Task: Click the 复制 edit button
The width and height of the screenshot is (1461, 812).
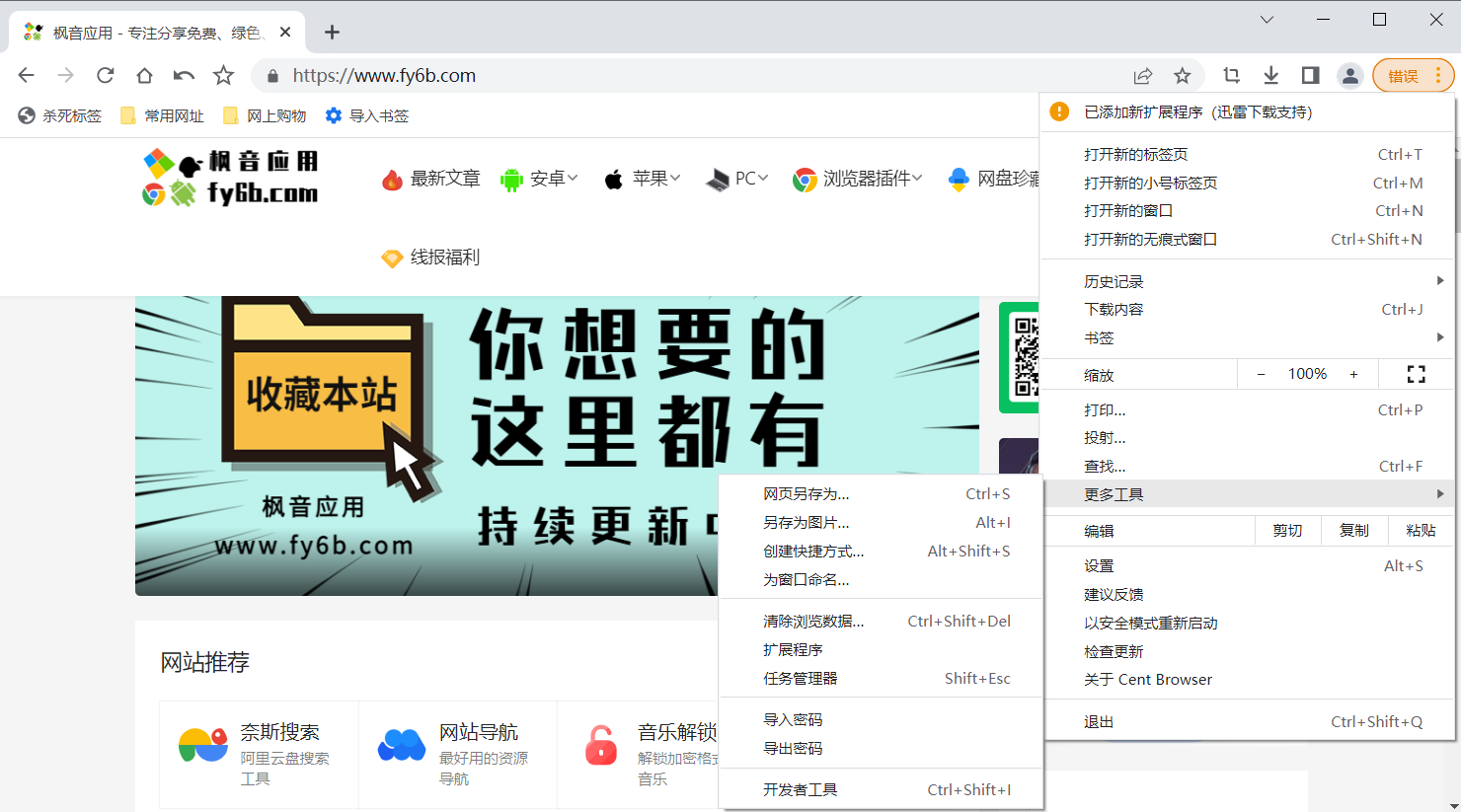Action: coord(1354,531)
